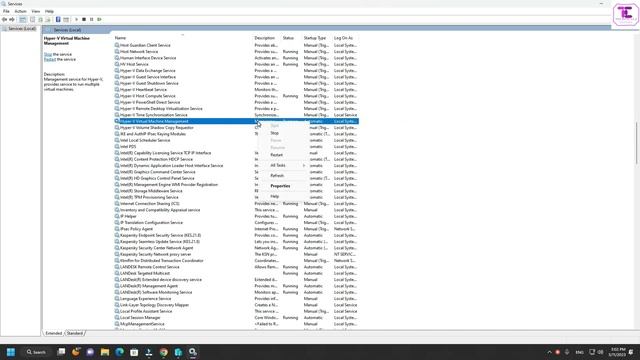Viewport: 640px width, 360px height.
Task: Open Microsoft Edge from the taskbar
Action: pyautogui.click(x=120, y=352)
